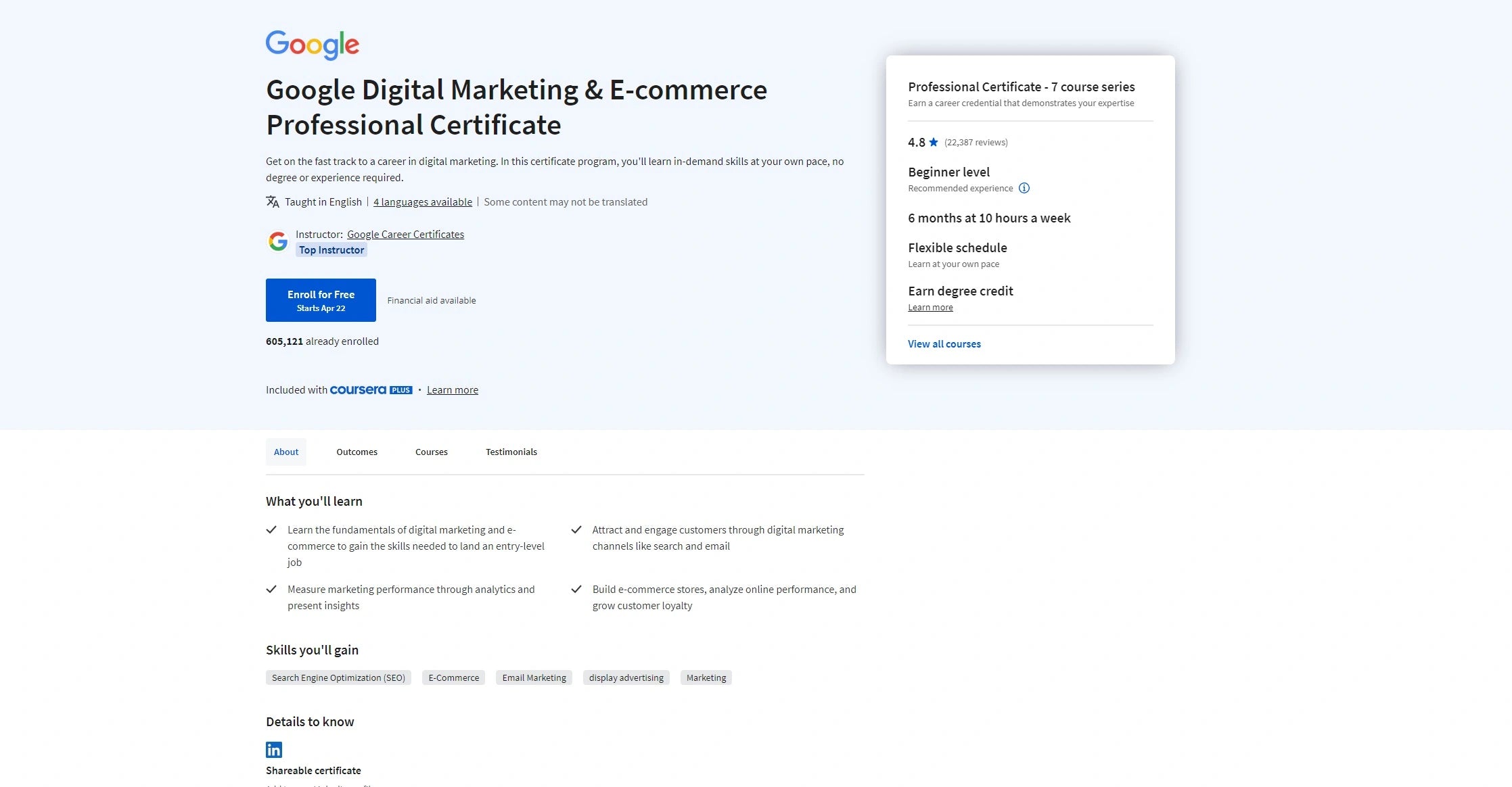Click the 'What you'll learn' heading
1512x787 pixels.
coord(314,502)
